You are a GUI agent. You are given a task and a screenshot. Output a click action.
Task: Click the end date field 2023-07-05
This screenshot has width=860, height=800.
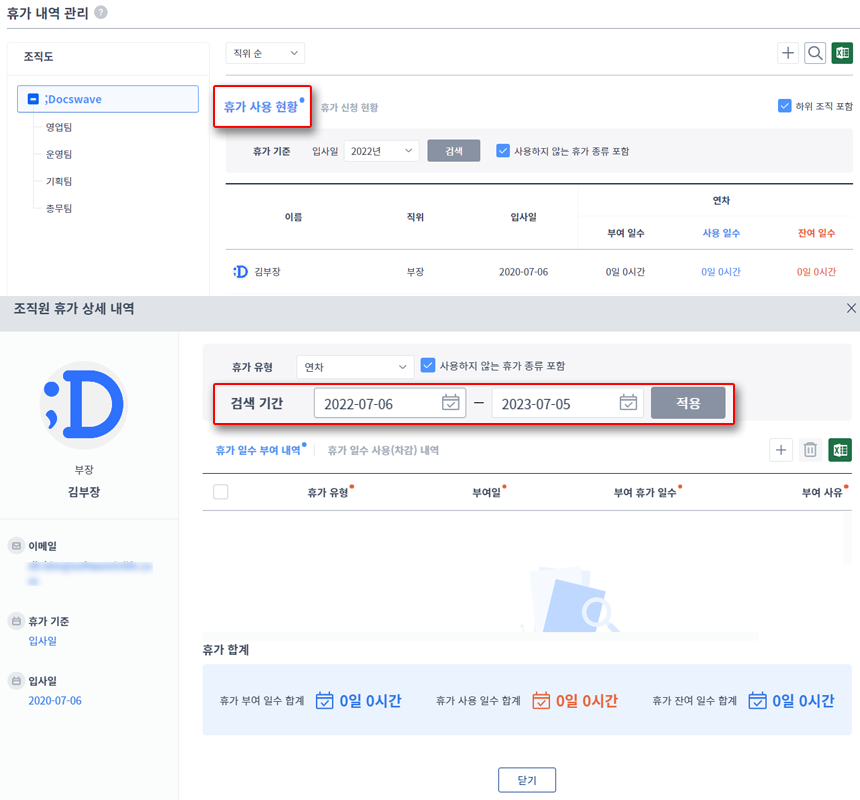click(568, 403)
